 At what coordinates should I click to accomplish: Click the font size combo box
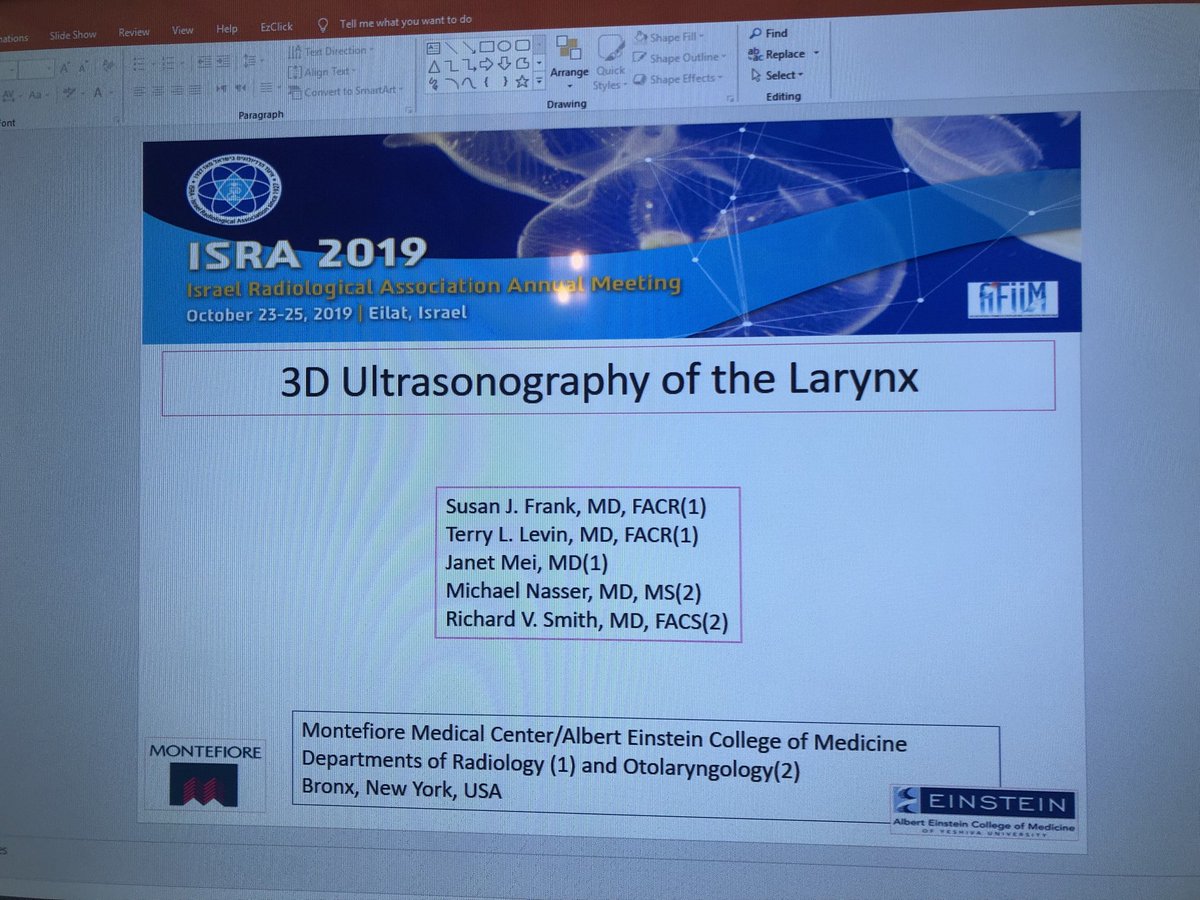[36, 70]
